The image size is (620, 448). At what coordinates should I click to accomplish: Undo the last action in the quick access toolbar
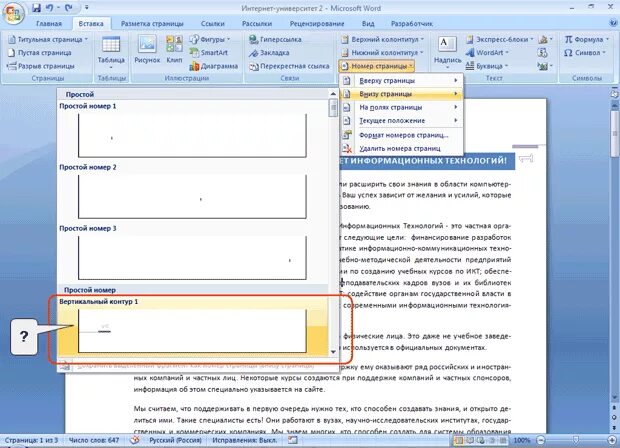tap(49, 8)
